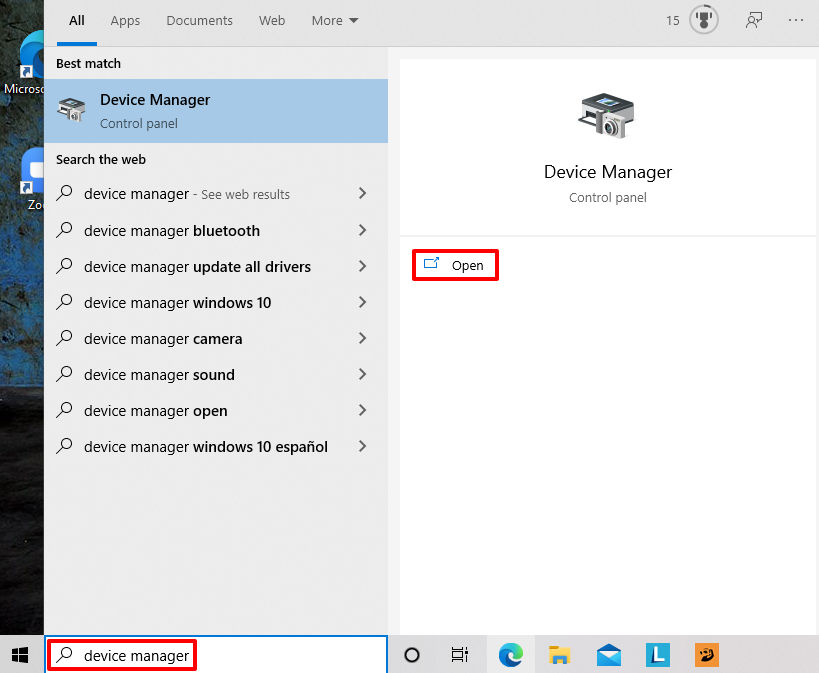Viewport: 819px width, 673px height.
Task: Expand arrow for device manager camera
Action: tap(362, 339)
